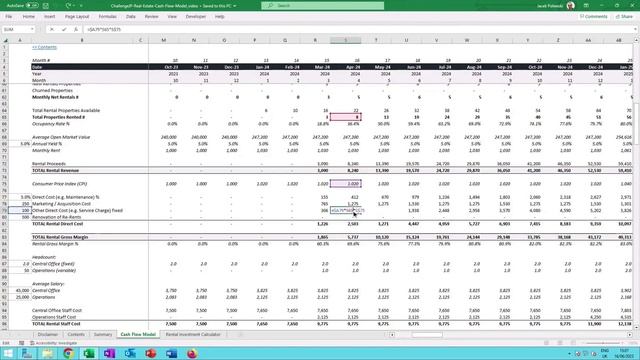Open the Contents sheet tab
The height and width of the screenshot is (360, 640).
76,335
